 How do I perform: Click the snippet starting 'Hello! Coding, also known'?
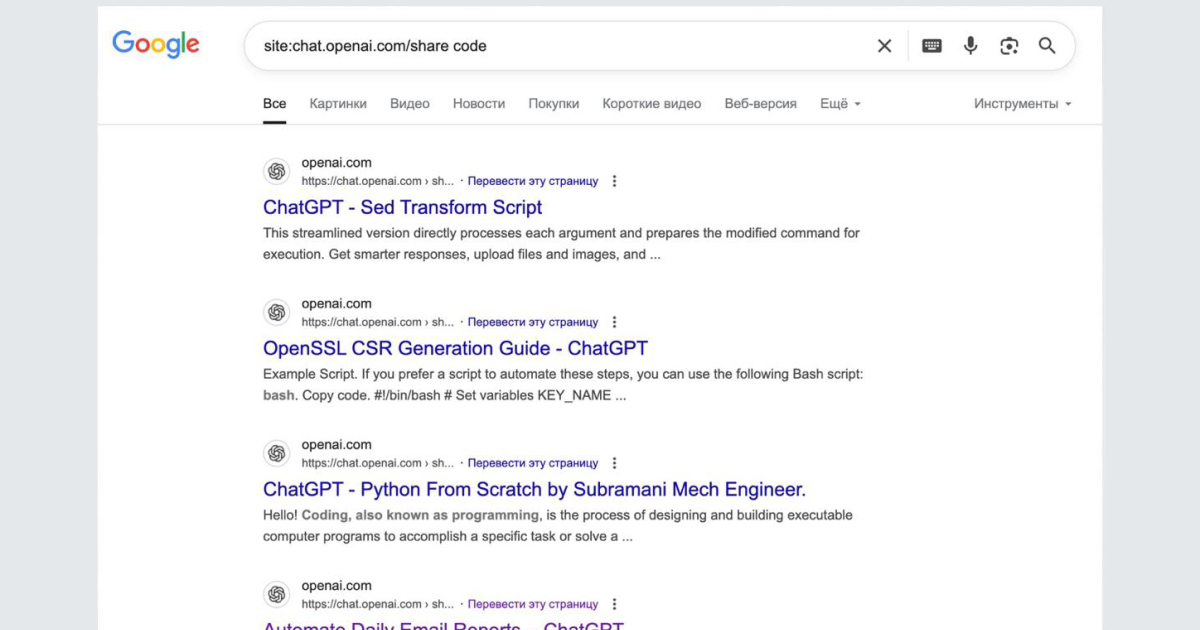[x=558, y=526]
